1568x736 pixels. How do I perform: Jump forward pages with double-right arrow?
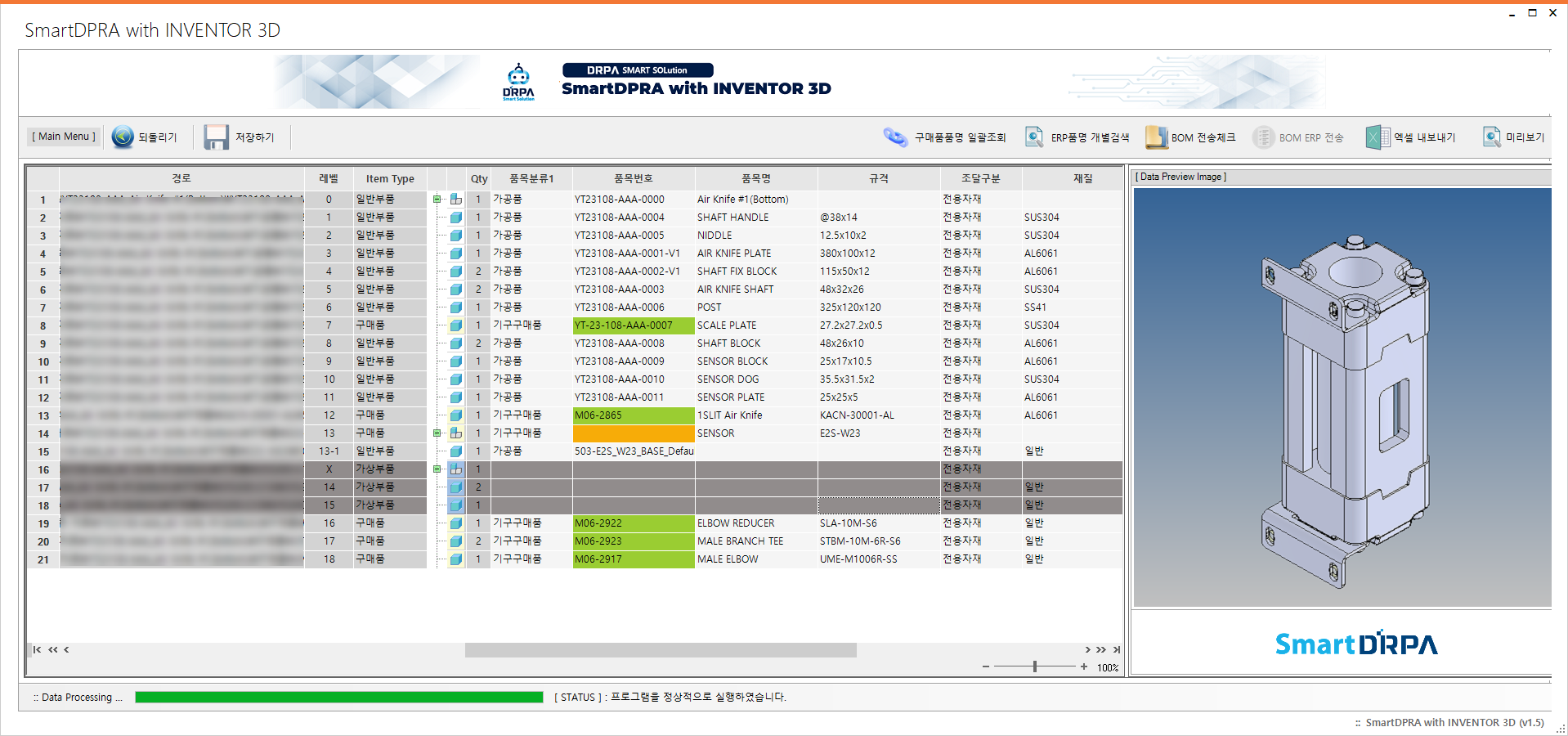click(x=1101, y=649)
